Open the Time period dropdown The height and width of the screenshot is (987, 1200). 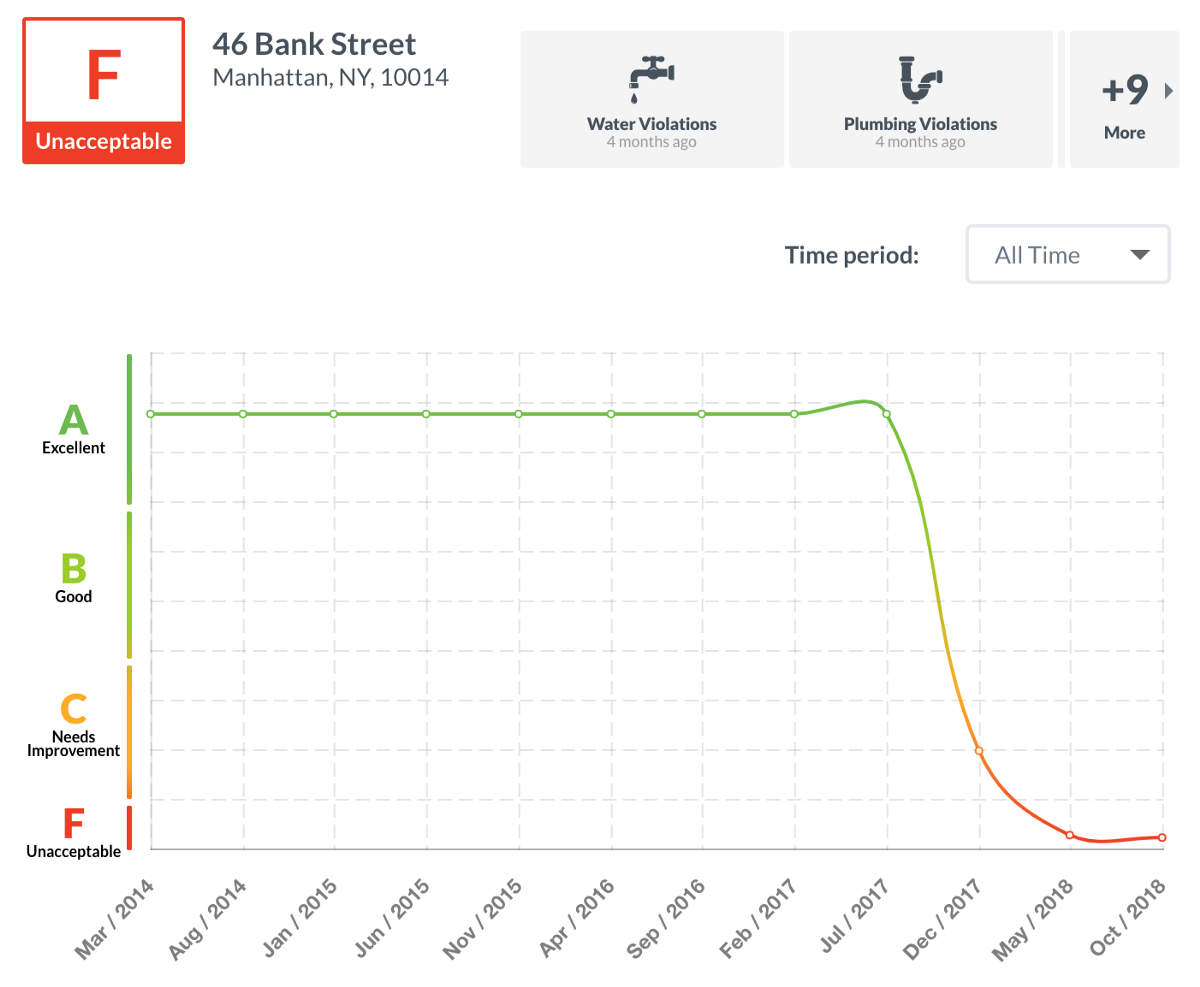pyautogui.click(x=1068, y=255)
